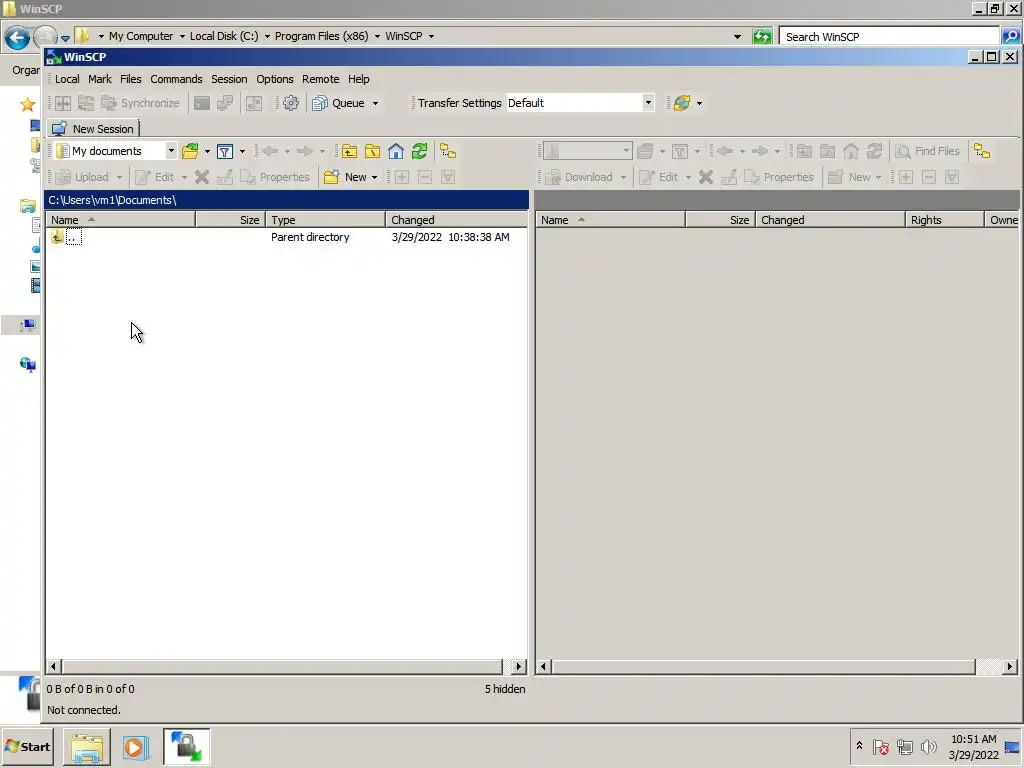Click the taskbar clock showing 10:51 AM
Screen dimensions: 1024x768
coord(973,739)
